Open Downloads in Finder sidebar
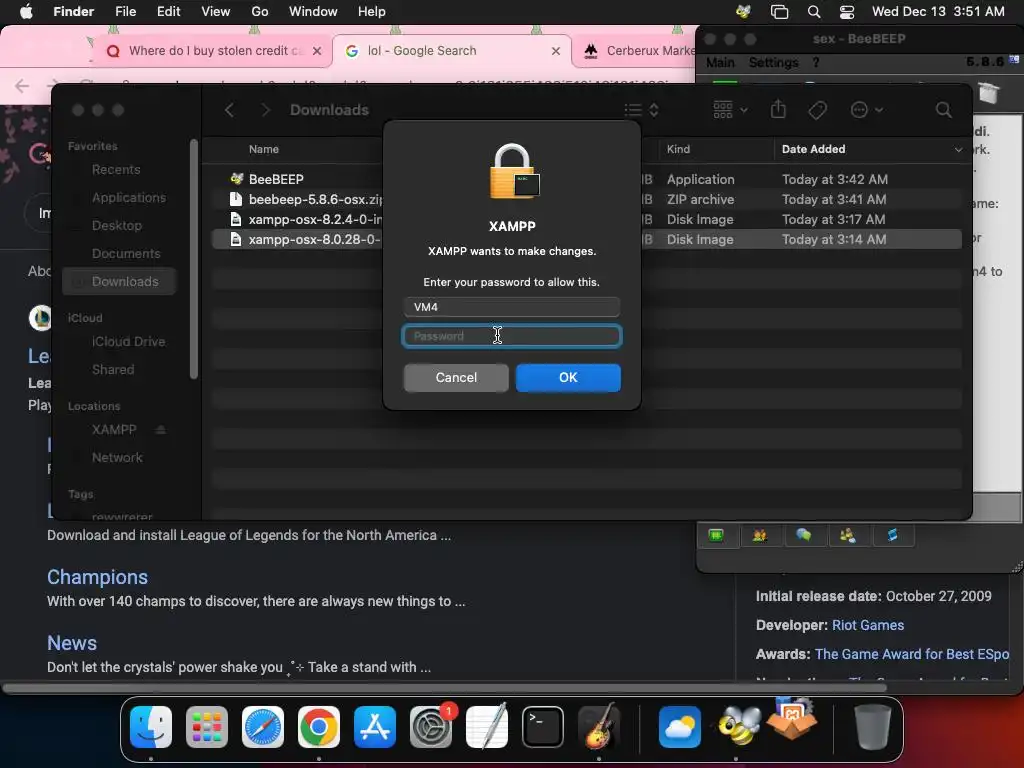1024x768 pixels. click(120, 281)
